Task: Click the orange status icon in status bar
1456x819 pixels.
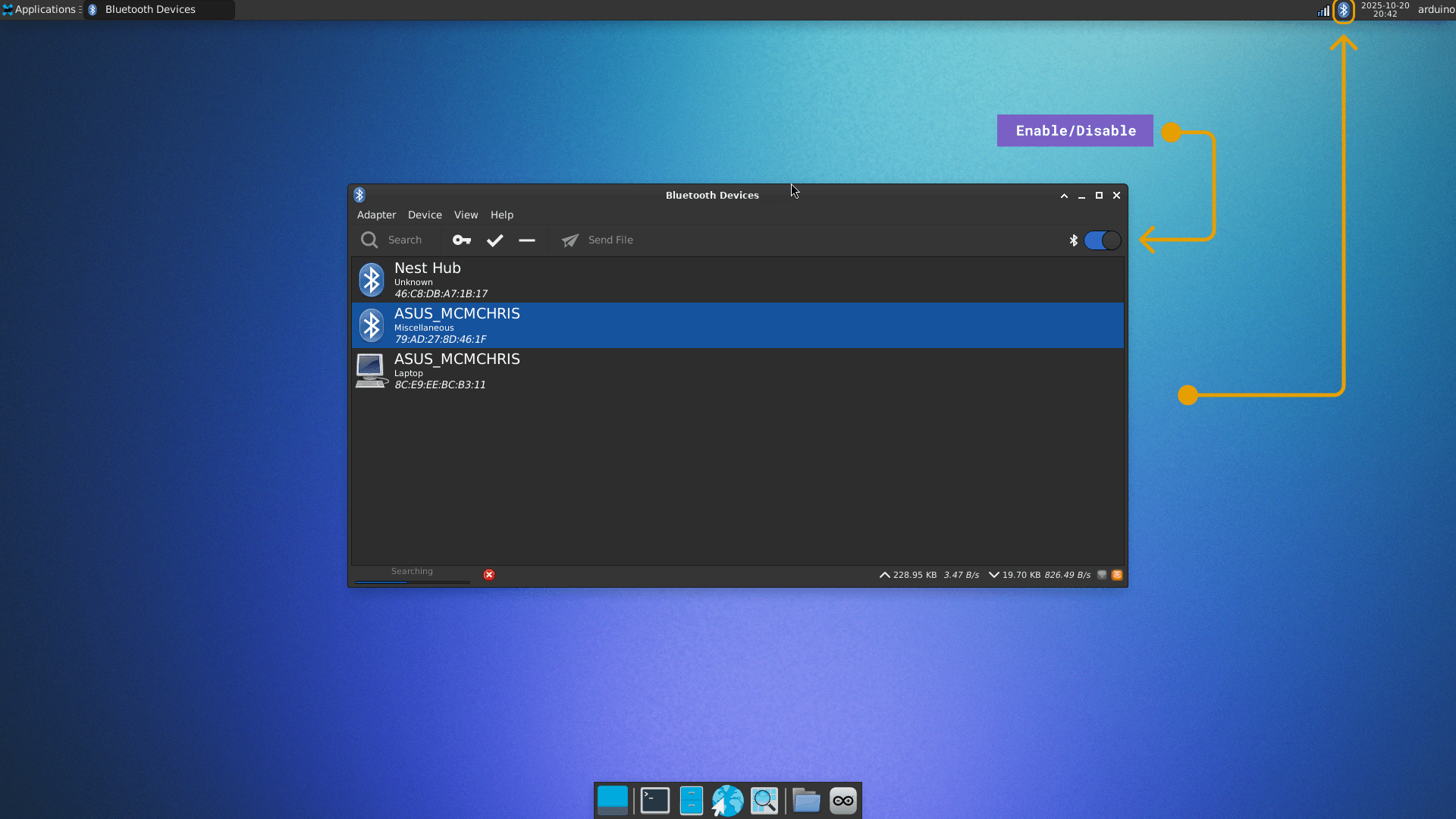Action: coord(1117,576)
